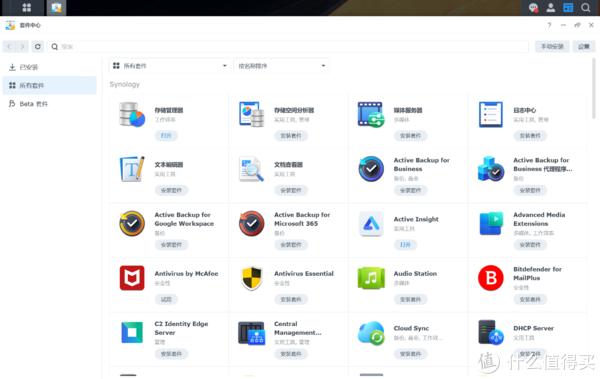The height and width of the screenshot is (379, 600).
Task: Go forward with the right arrow
Action: coord(22,47)
